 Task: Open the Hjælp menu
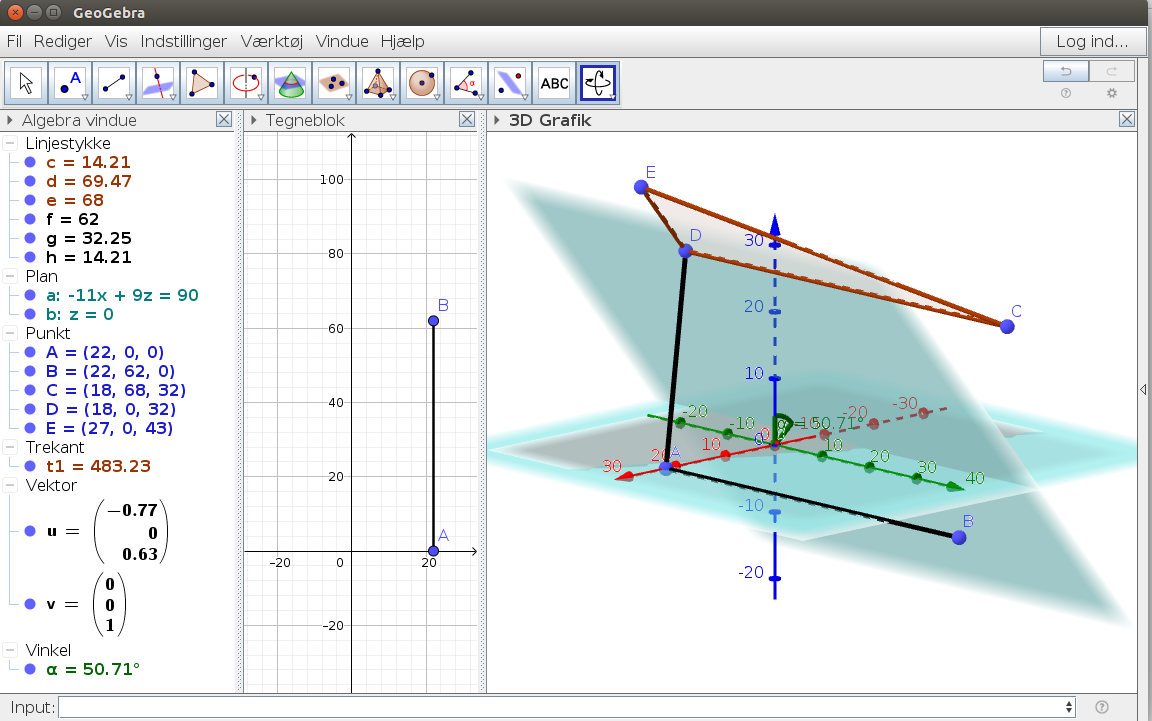pos(403,41)
